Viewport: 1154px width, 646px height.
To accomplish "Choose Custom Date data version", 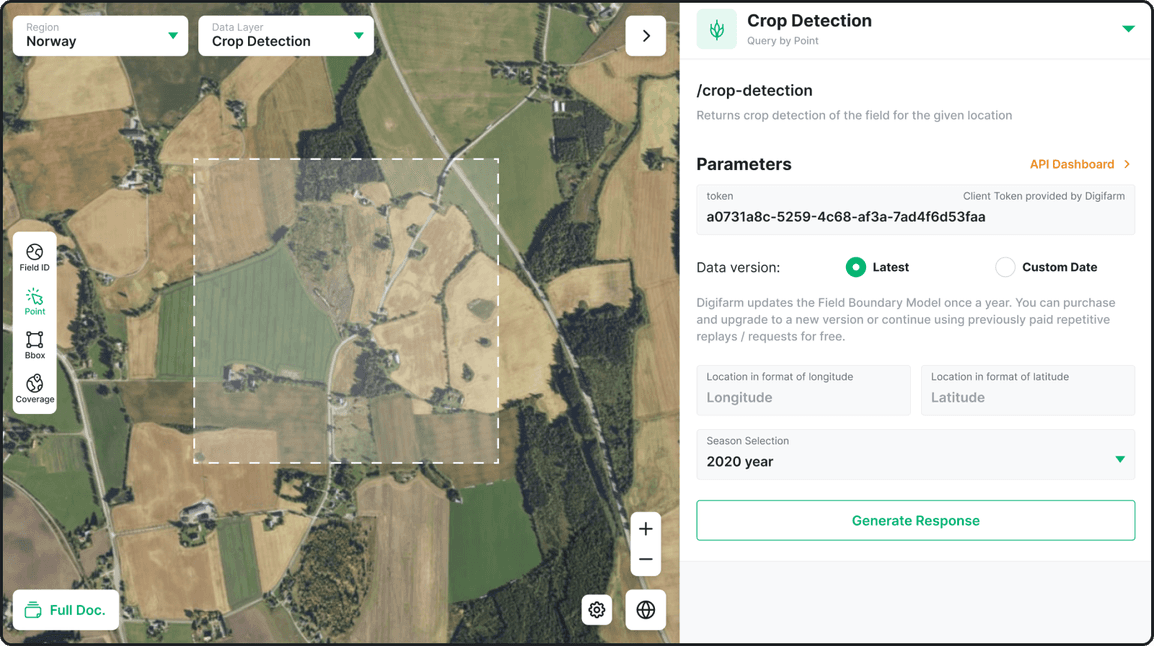I will tap(1004, 267).
